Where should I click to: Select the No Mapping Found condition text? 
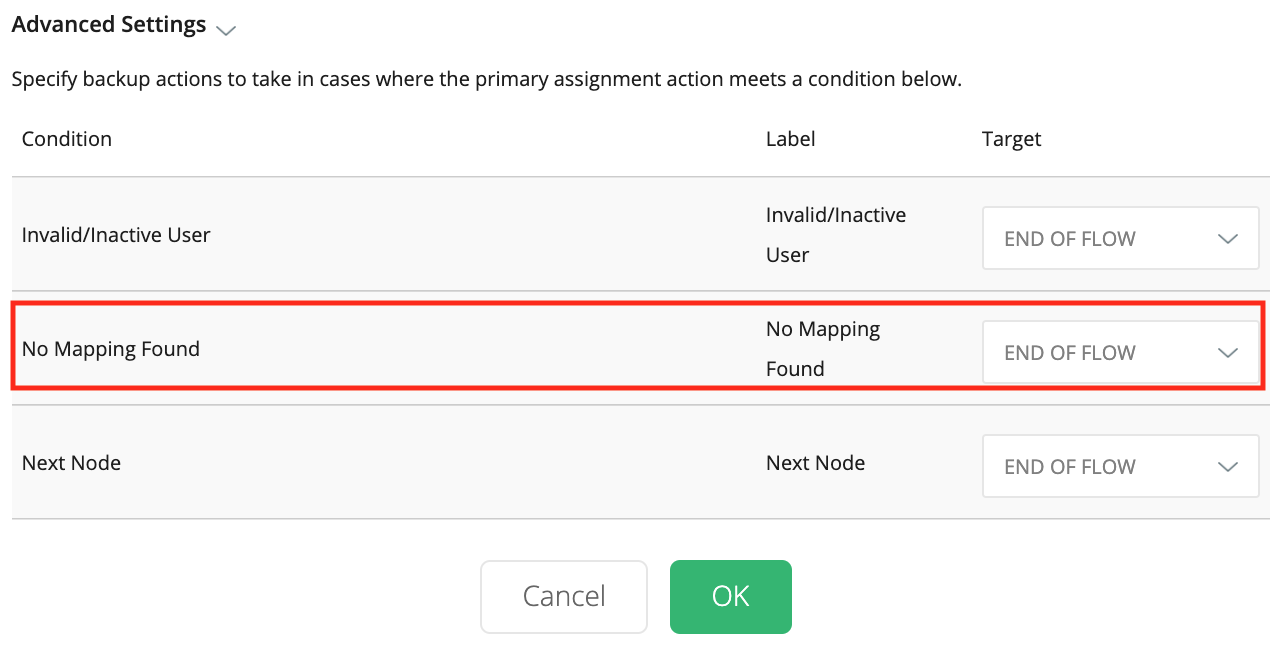click(x=111, y=349)
